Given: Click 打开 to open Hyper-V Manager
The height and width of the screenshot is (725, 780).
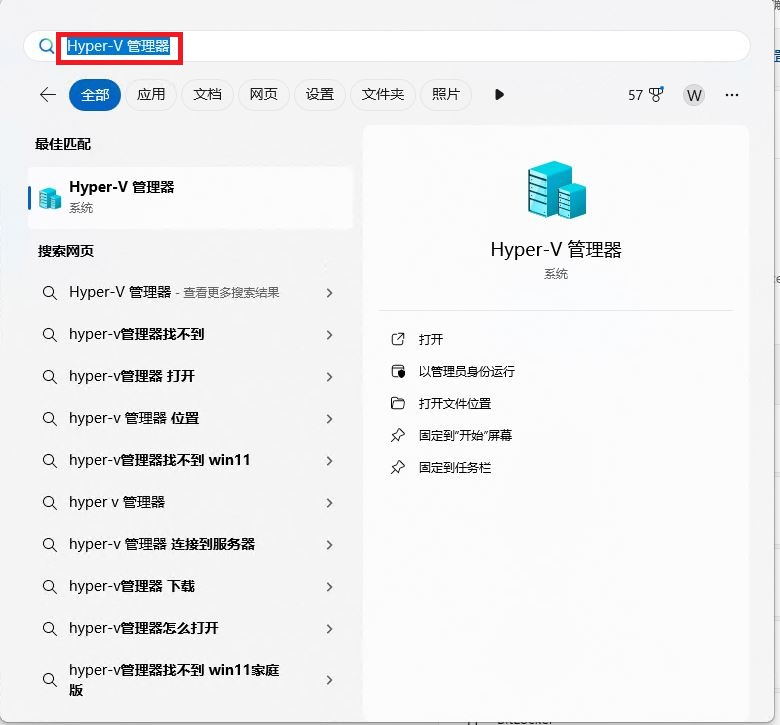Looking at the screenshot, I should pyautogui.click(x=431, y=339).
